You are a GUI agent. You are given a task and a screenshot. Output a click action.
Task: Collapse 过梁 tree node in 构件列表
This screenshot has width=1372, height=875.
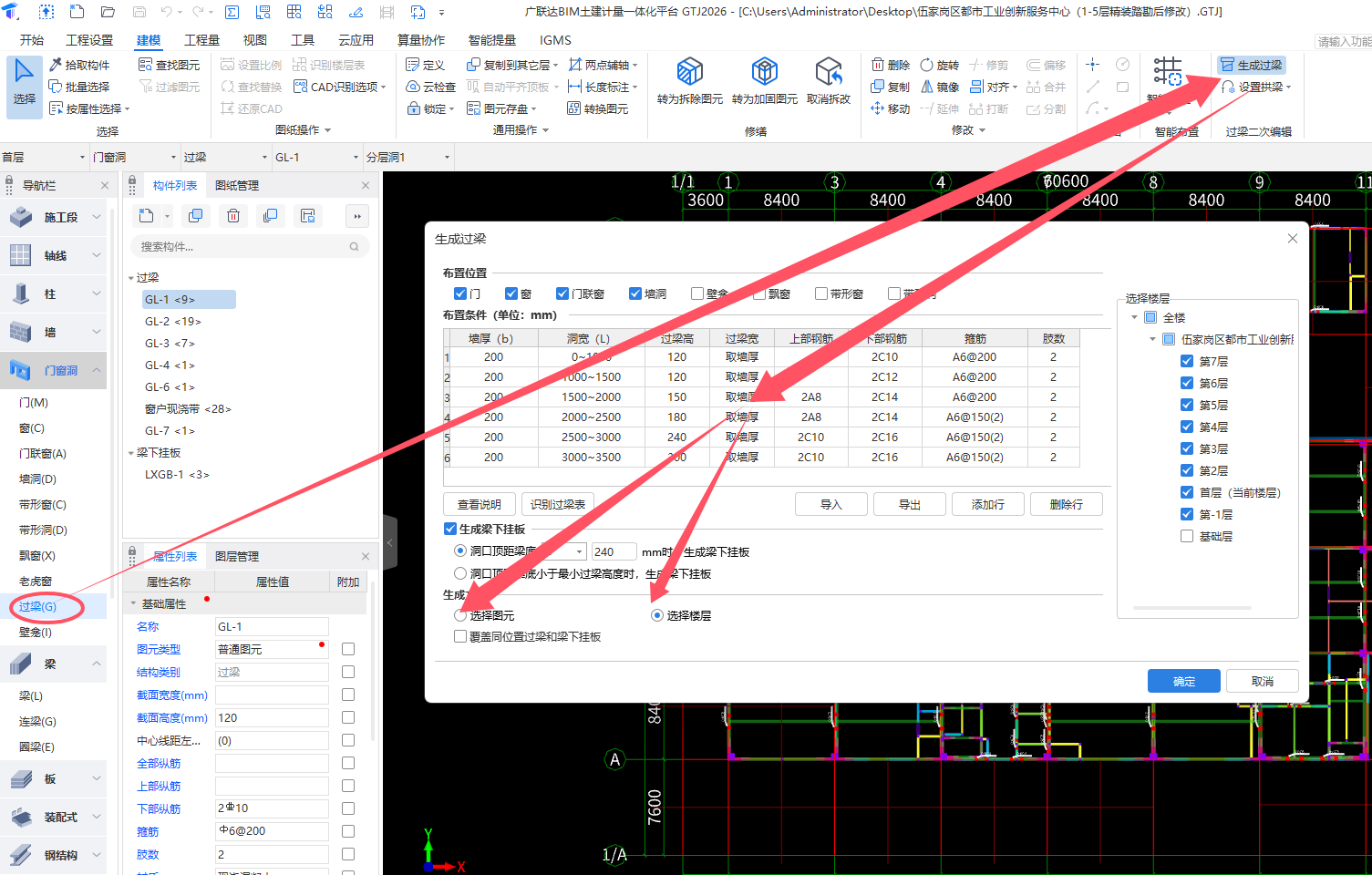[x=131, y=277]
